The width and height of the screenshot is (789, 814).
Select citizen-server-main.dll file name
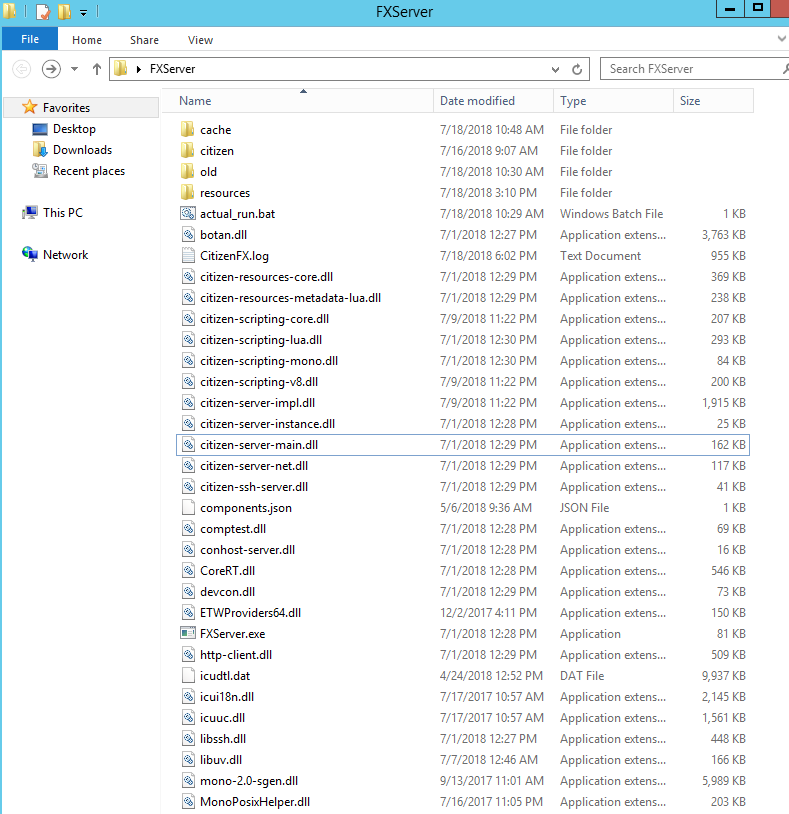coord(259,445)
